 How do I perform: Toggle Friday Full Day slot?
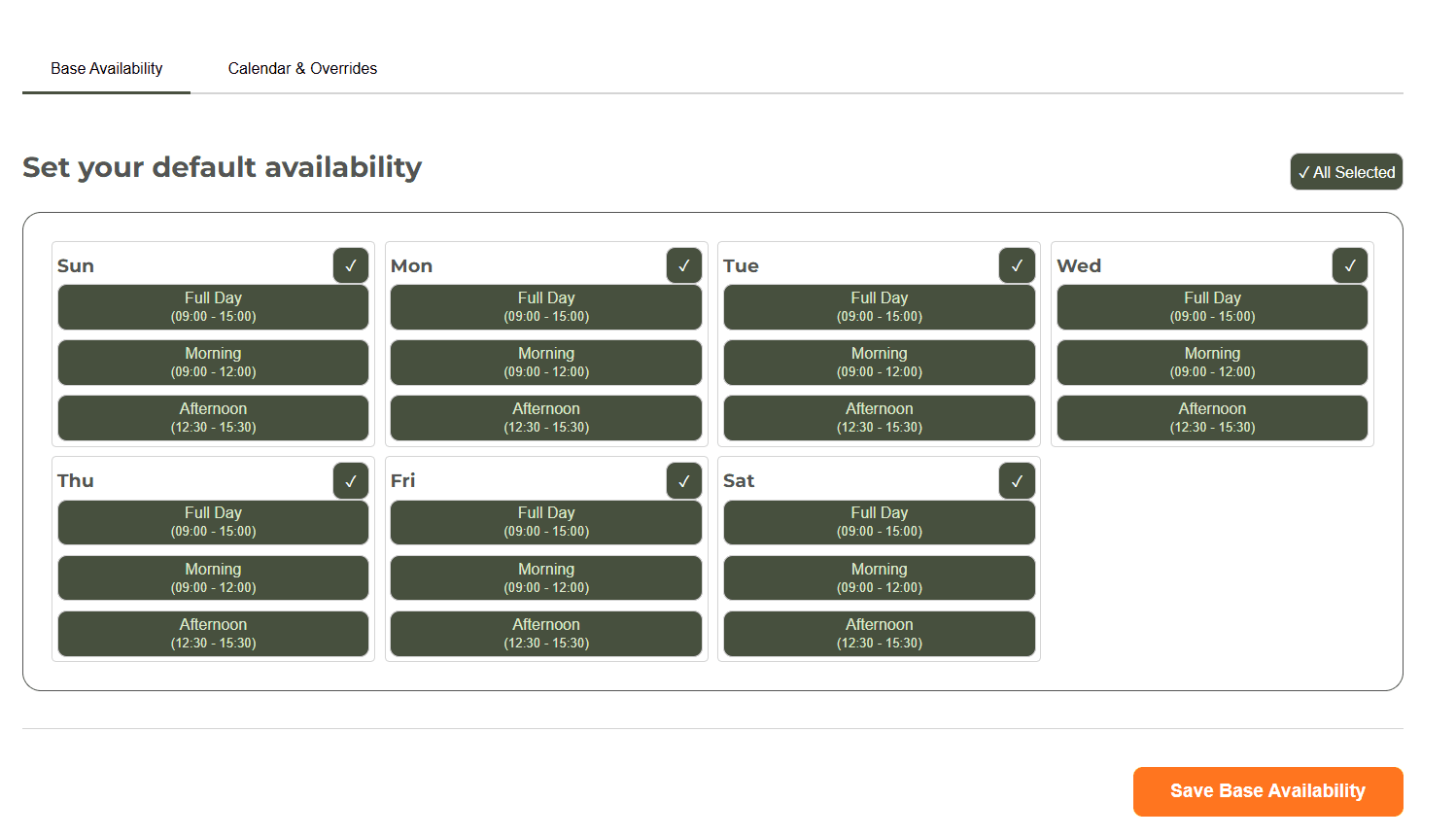[546, 522]
